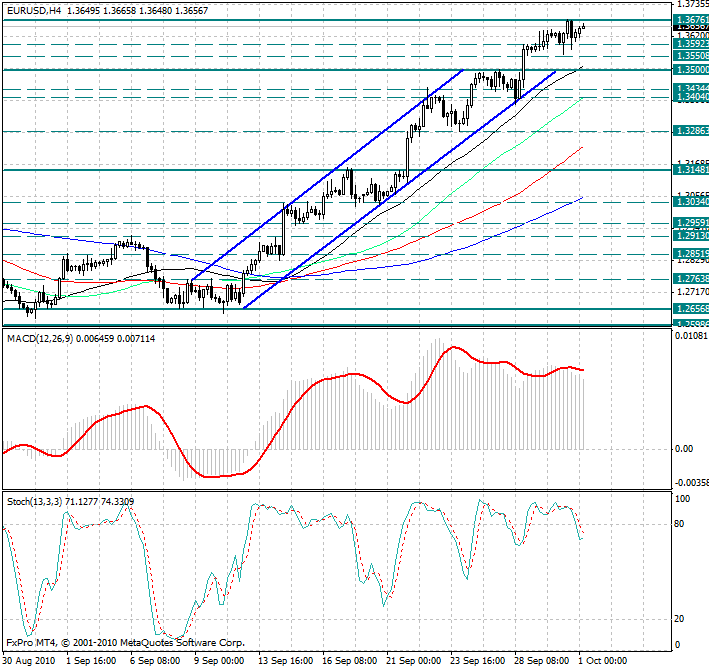709x668 pixels.
Task: Select the 1.3286 price level label
Action: click(x=691, y=131)
